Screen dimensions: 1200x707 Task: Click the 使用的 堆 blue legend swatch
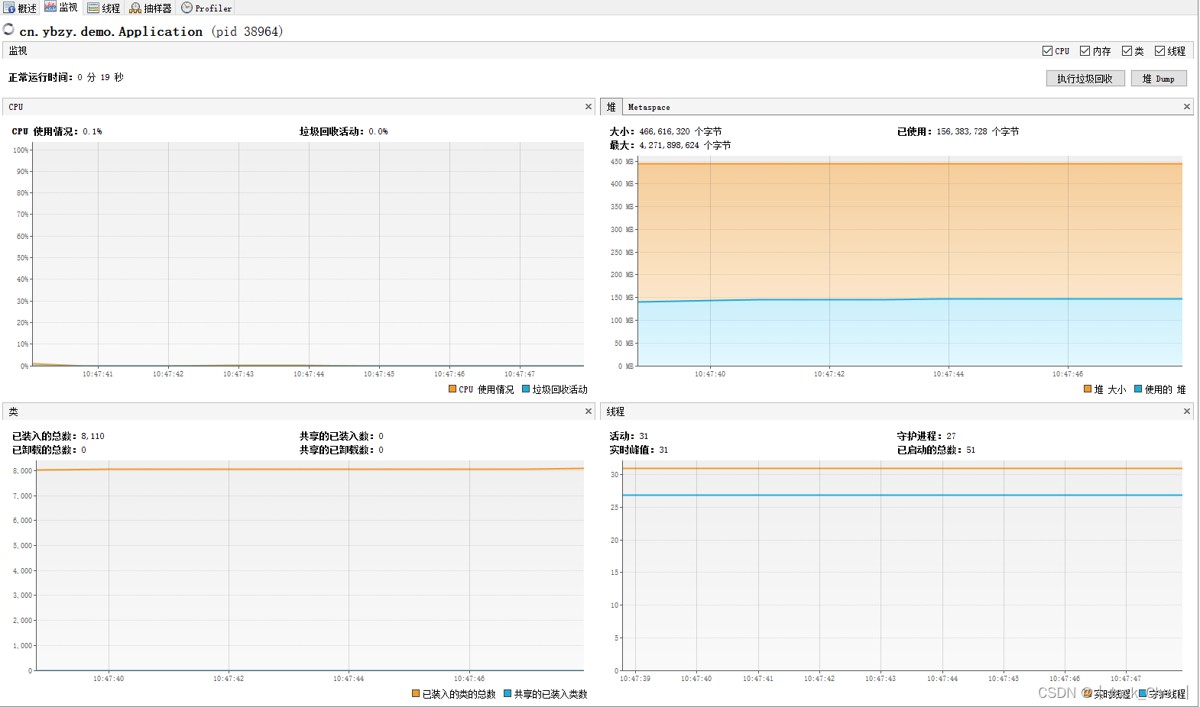(x=1138, y=389)
